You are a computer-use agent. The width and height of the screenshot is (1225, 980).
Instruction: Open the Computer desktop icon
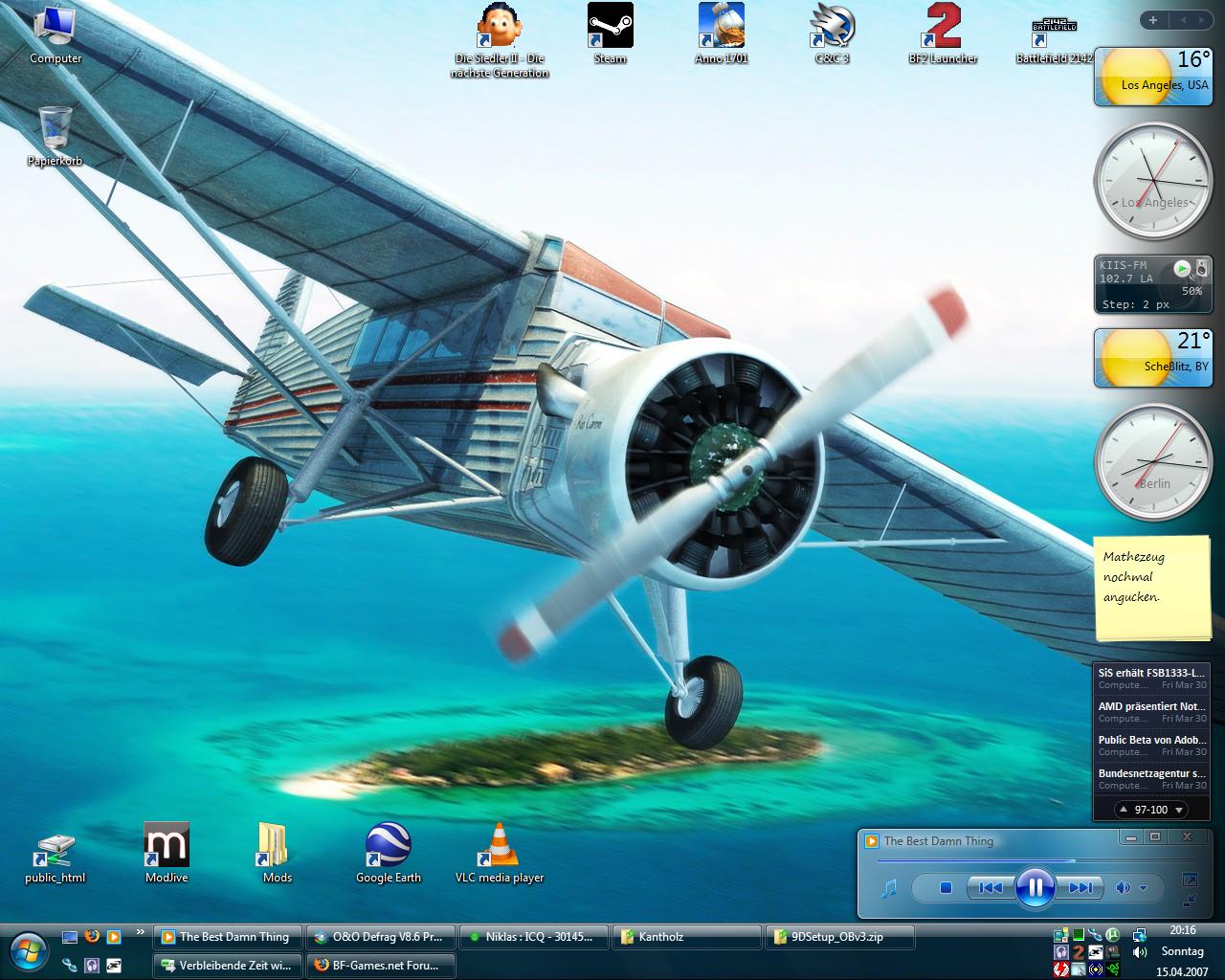click(56, 35)
